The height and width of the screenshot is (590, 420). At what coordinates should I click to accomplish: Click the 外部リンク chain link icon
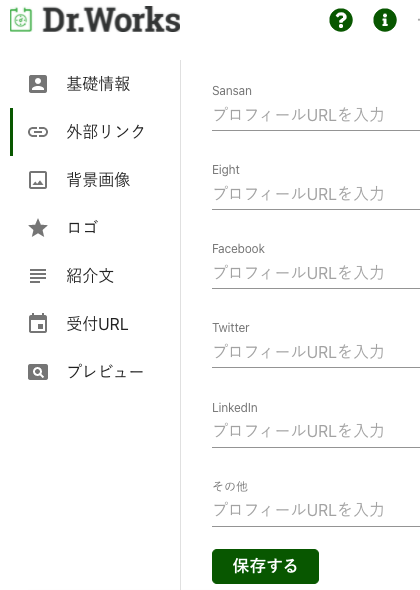pyautogui.click(x=38, y=132)
